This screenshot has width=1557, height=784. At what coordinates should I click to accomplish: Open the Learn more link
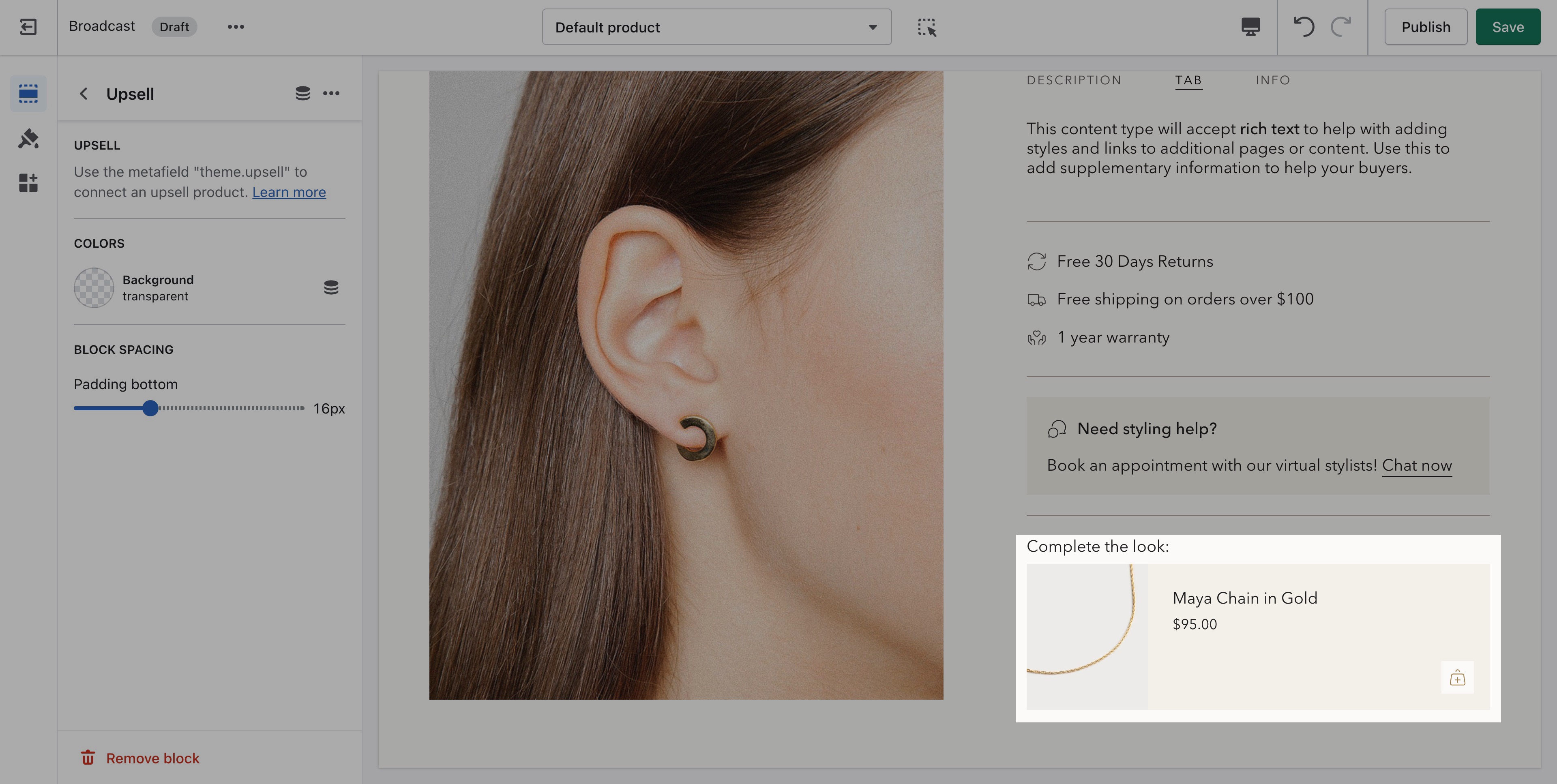(x=289, y=192)
